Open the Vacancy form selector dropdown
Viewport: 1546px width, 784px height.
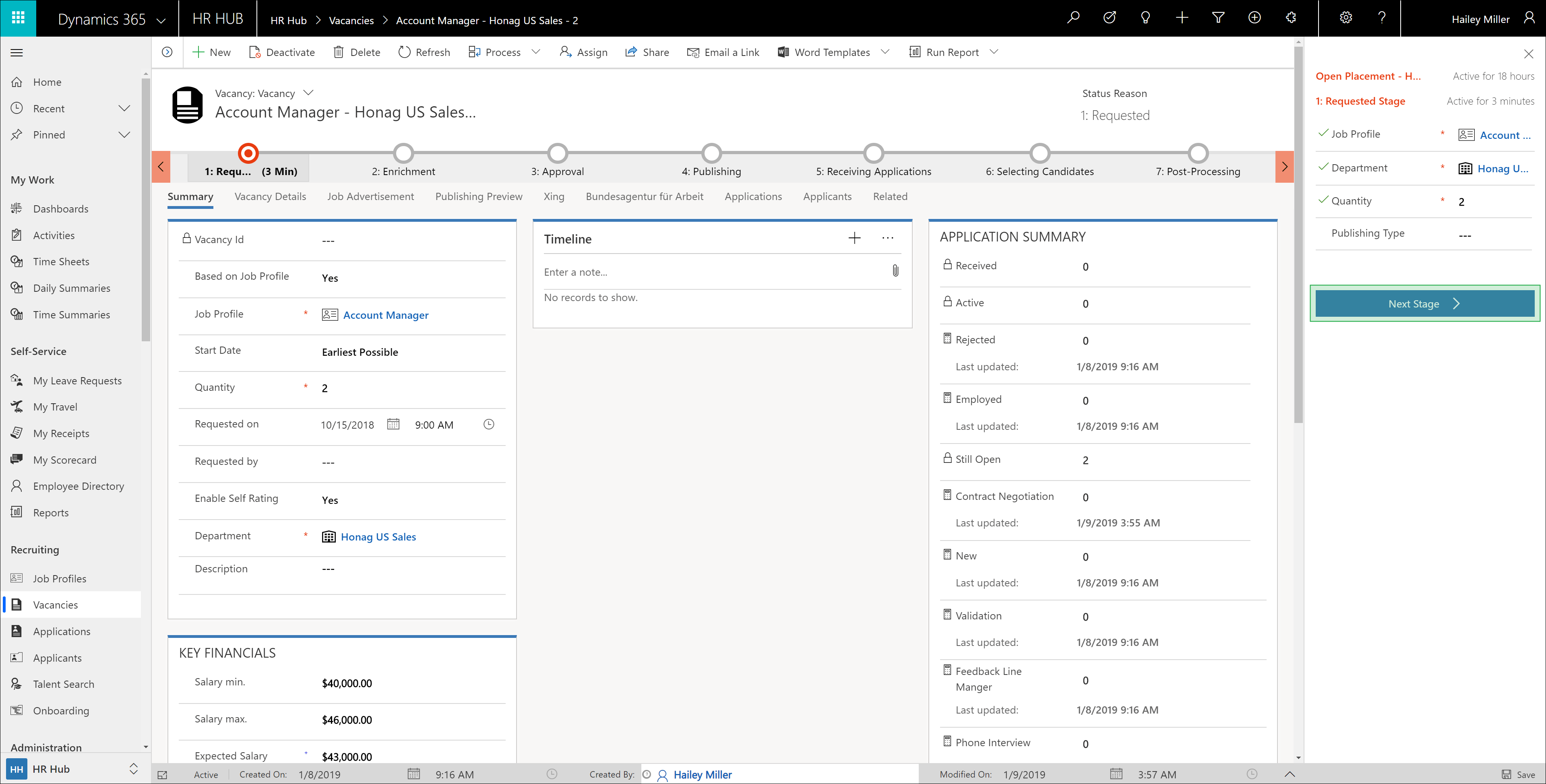(308, 93)
